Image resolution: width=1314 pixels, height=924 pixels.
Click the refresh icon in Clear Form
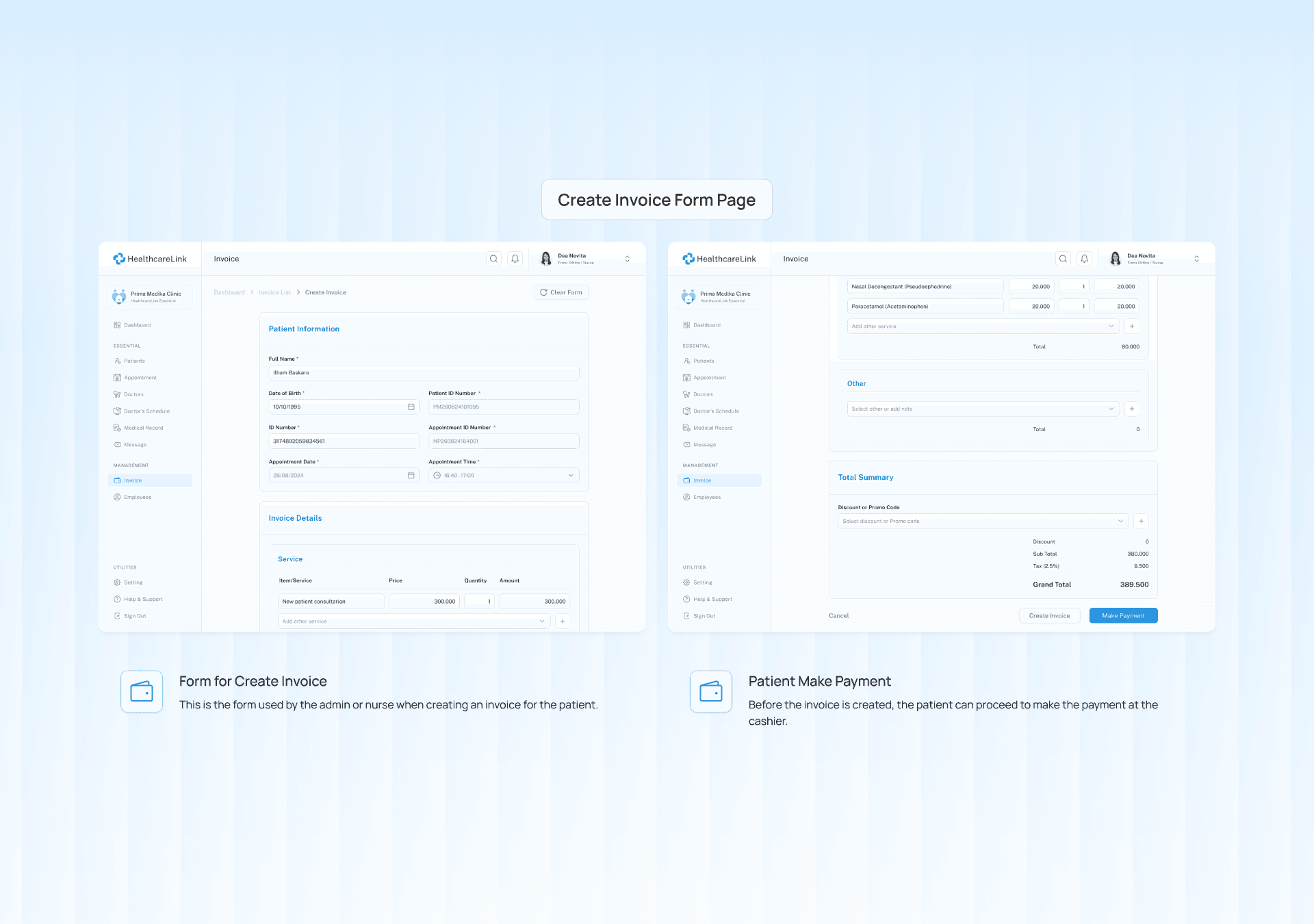(x=543, y=292)
